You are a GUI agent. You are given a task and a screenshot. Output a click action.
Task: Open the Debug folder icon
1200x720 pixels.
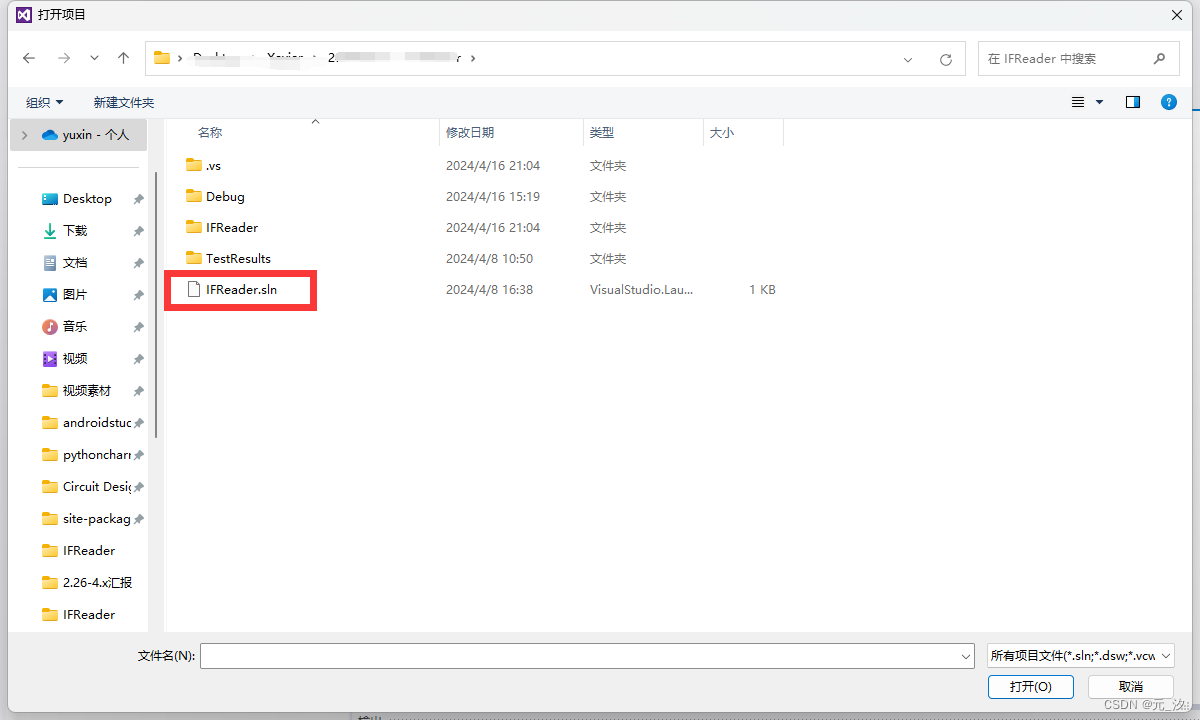[191, 196]
